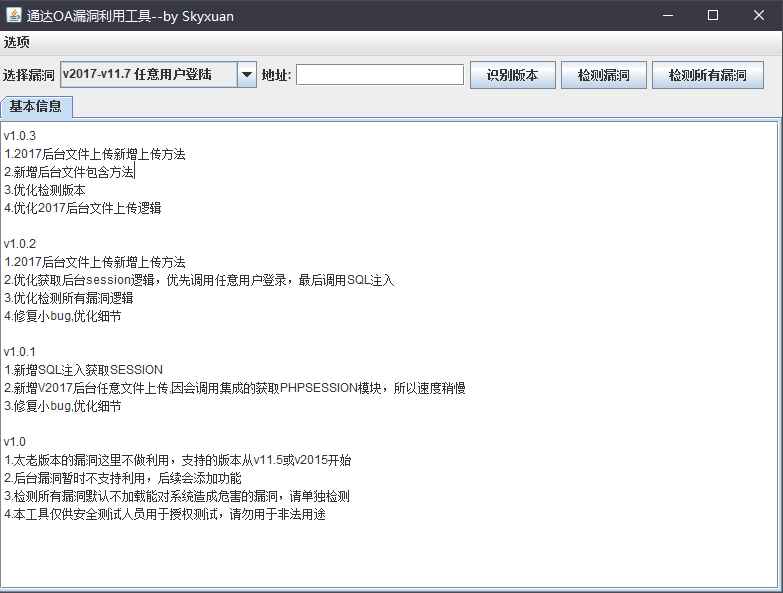Open the 选项 menu
Screen dimensions: 783x593
(x=17, y=42)
